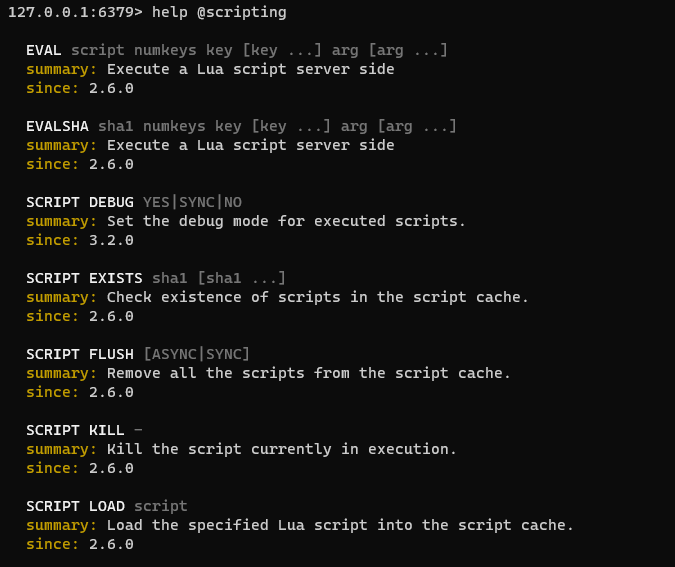
Task: Click the EVALSHA command name
Action: [57, 126]
